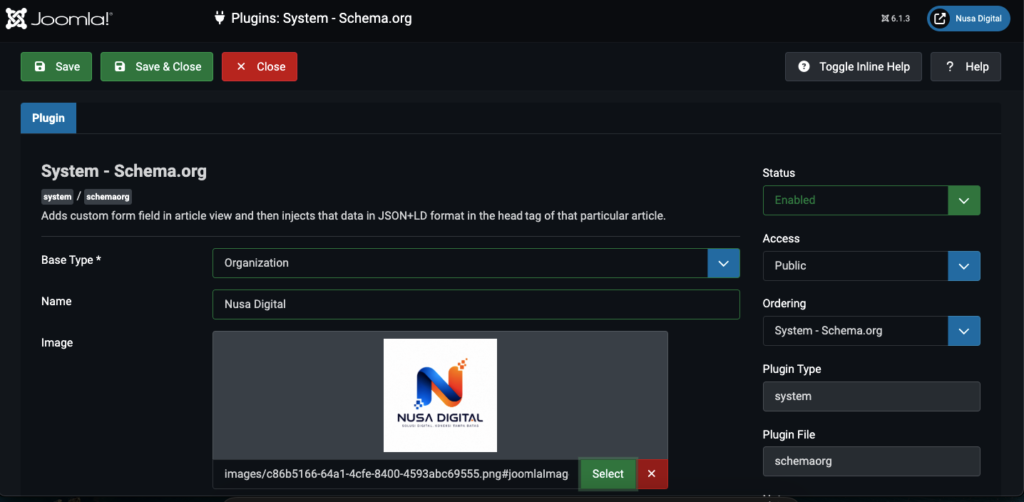Image resolution: width=1024 pixels, height=502 pixels.
Task: Open the Ordering dropdown
Action: click(871, 331)
